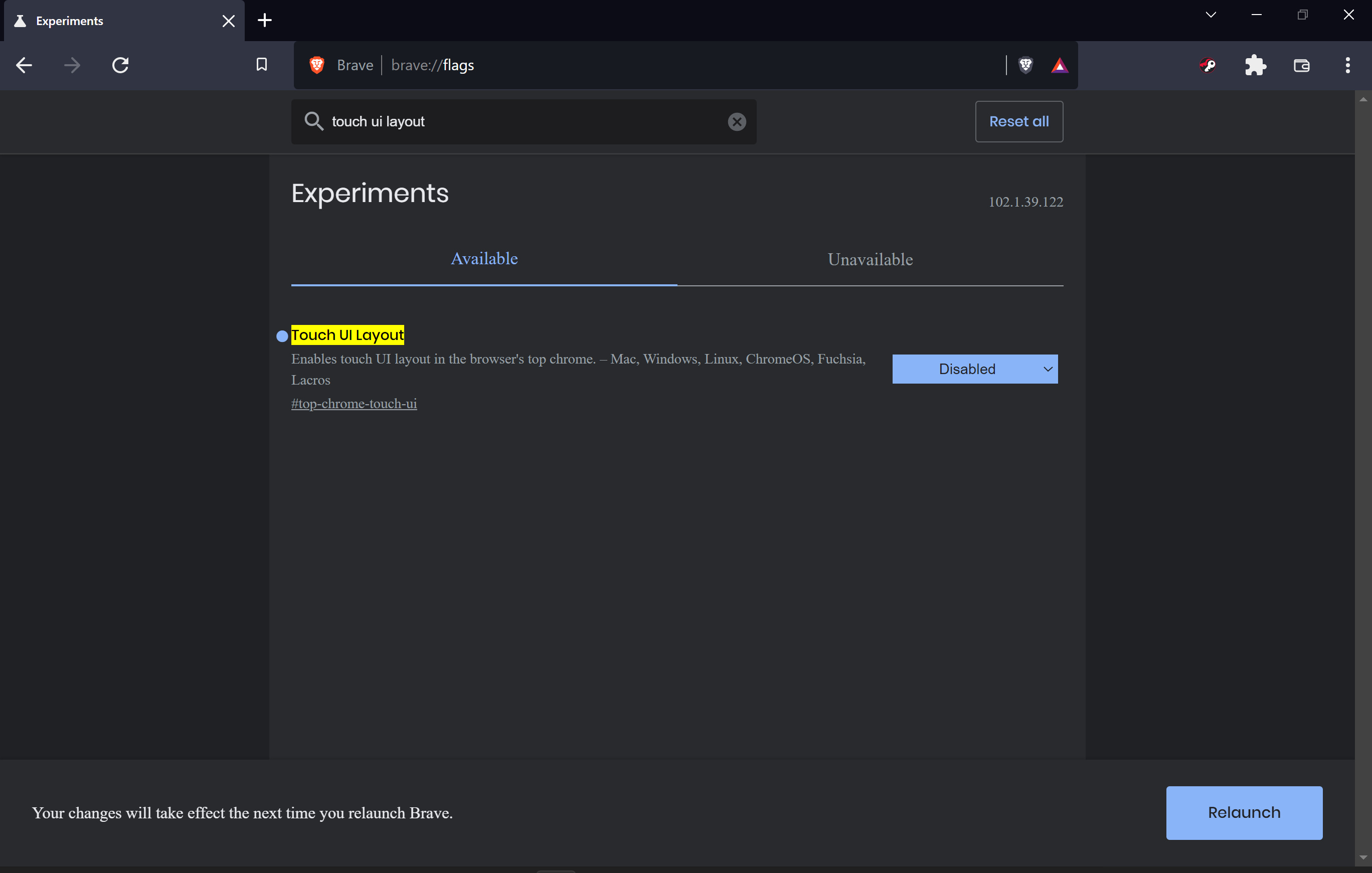1372x873 pixels.
Task: Open the three-dot browser menu
Action: [1347, 66]
